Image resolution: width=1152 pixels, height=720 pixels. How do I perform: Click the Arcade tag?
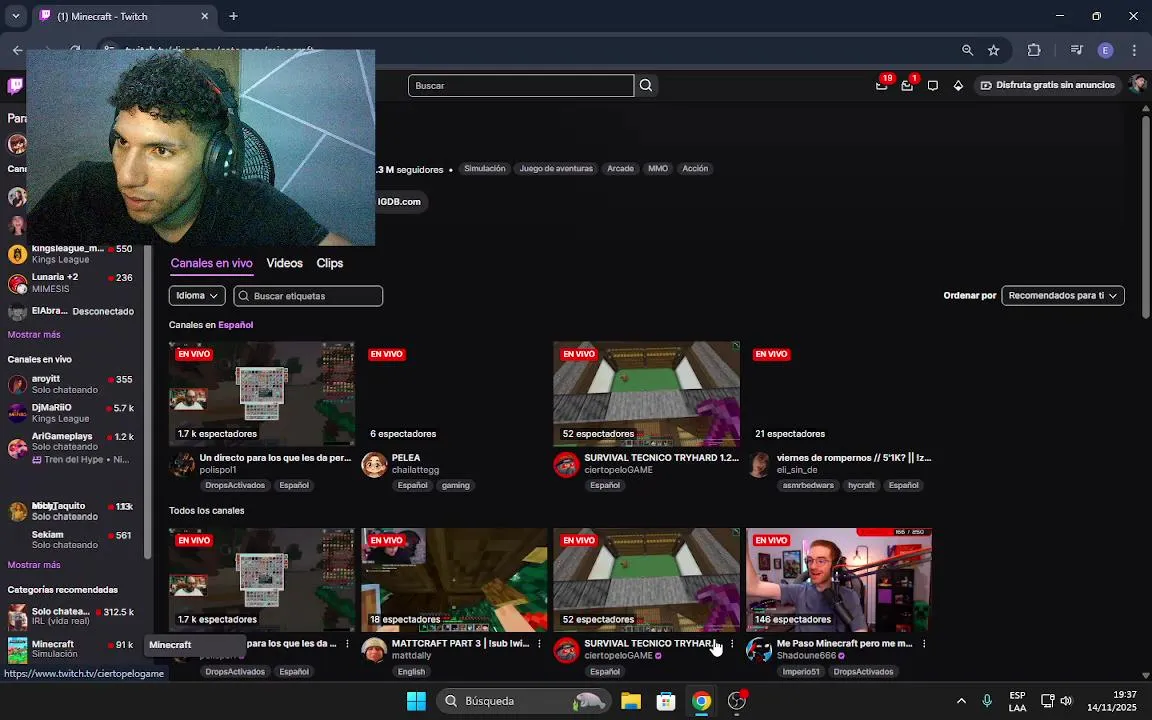[620, 168]
